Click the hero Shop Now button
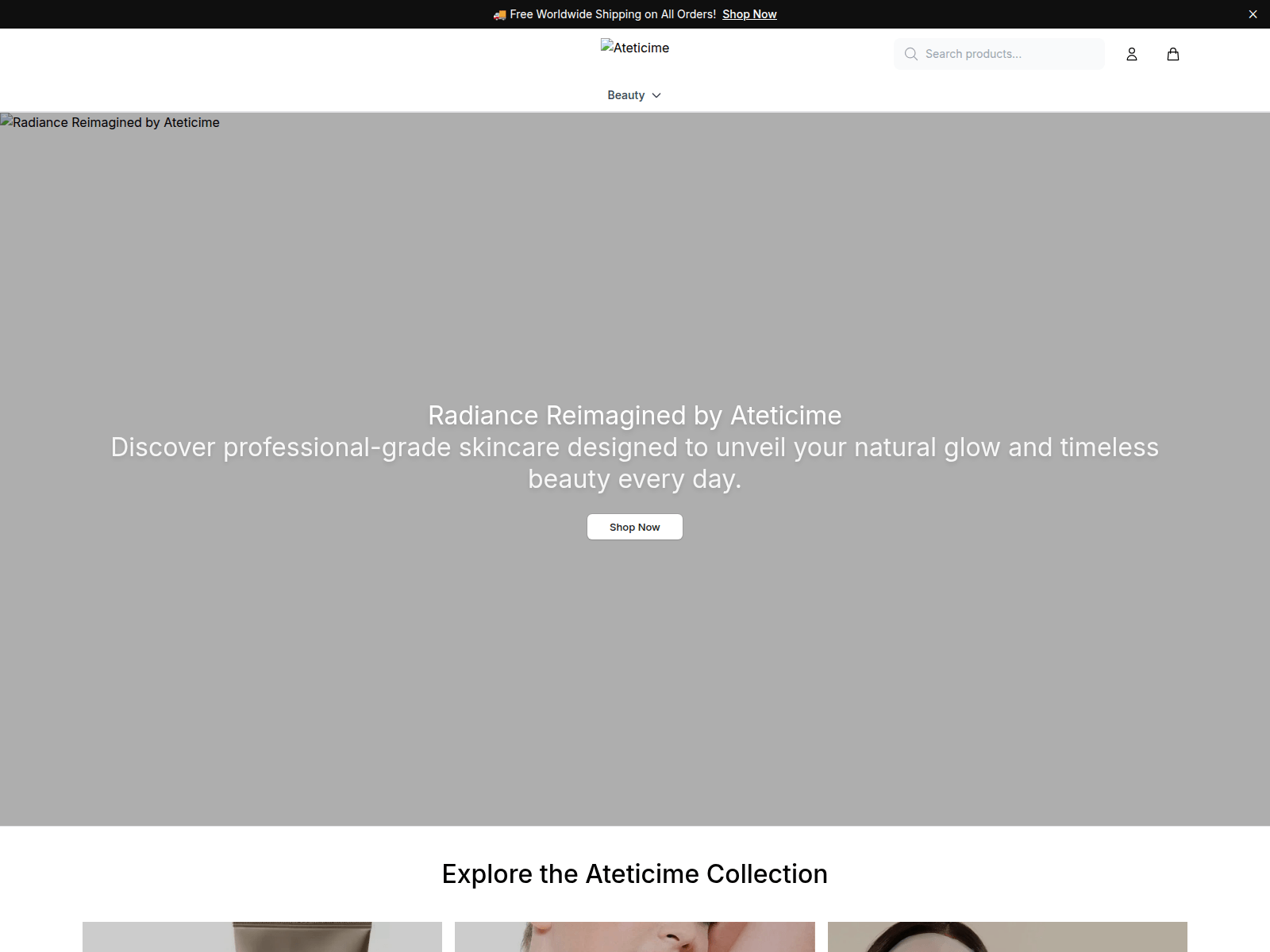This screenshot has width=1270, height=952. [635, 527]
